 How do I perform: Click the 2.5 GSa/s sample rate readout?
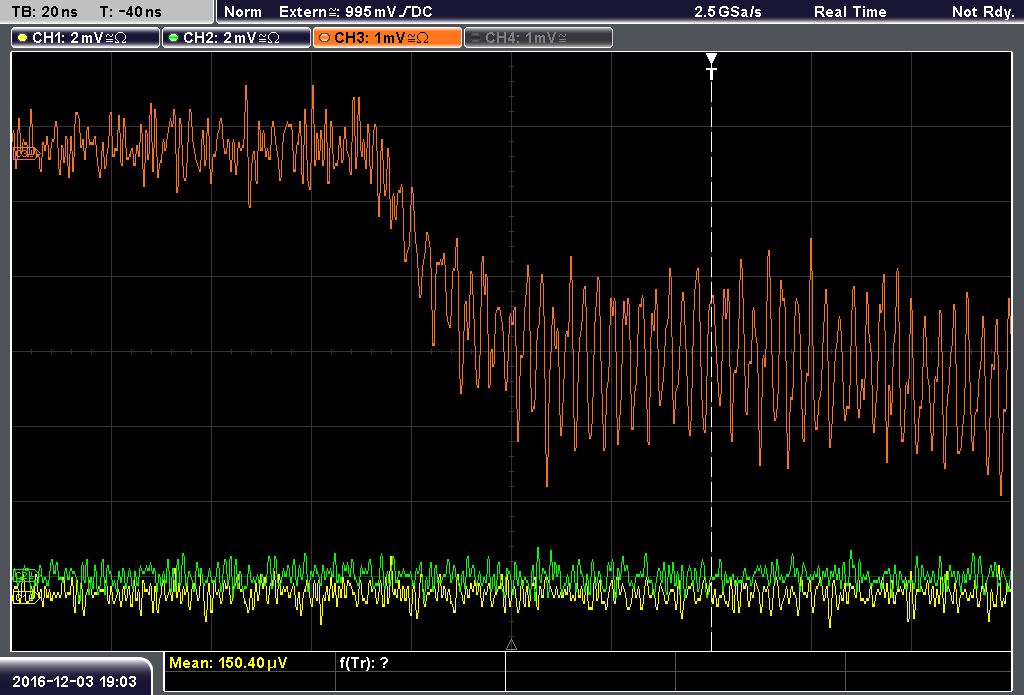click(728, 12)
